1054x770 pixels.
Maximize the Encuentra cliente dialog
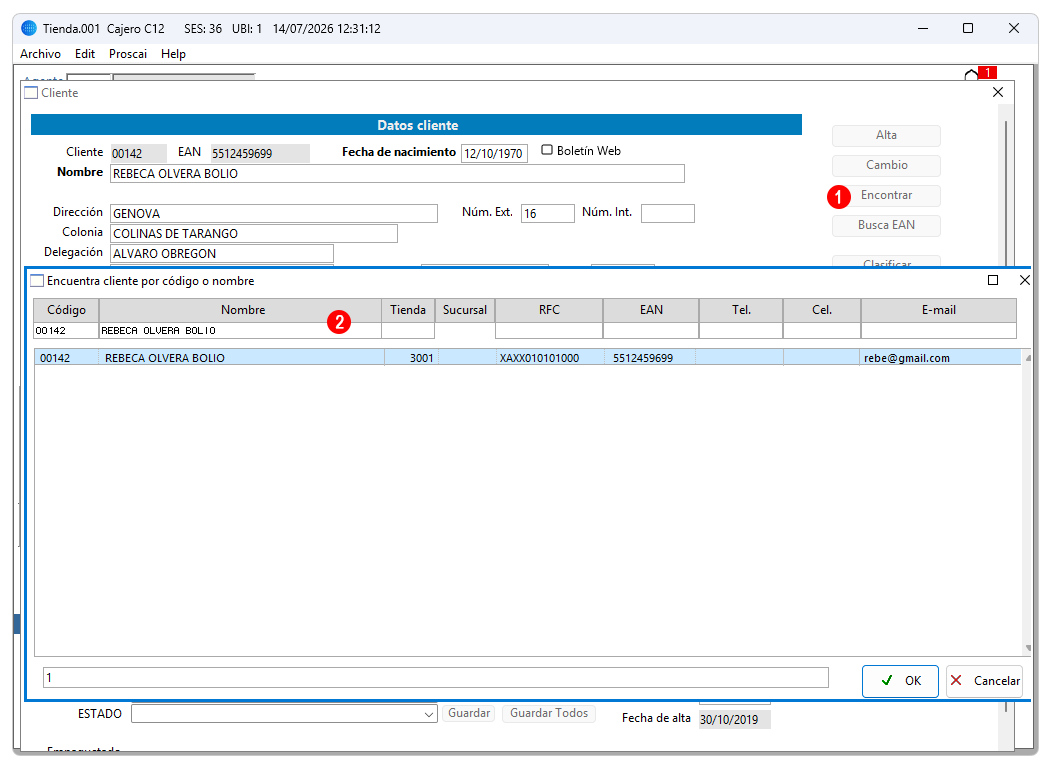[x=993, y=280]
